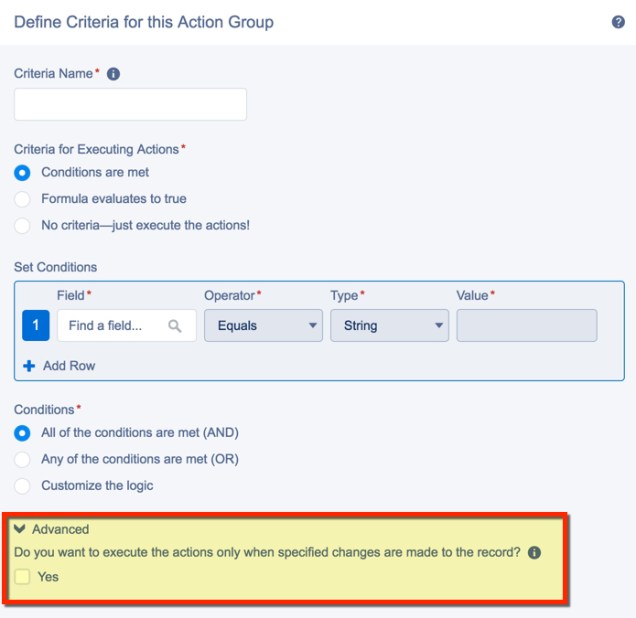This screenshot has height=618, width=636.
Task: Select Any of the conditions are met (OR)
Action: (x=23, y=459)
